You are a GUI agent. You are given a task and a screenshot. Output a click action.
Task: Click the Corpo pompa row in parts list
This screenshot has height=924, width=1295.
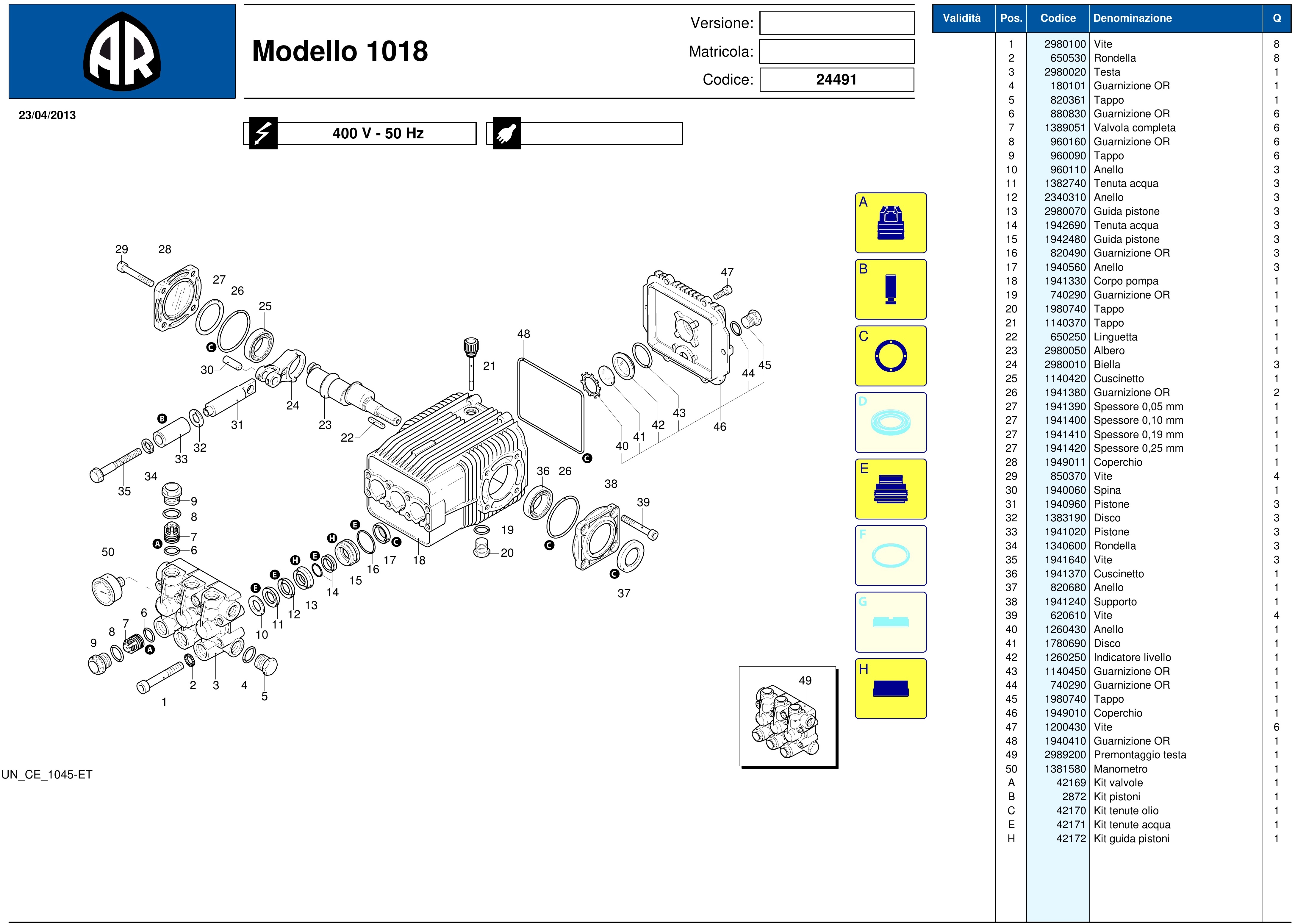point(1125,281)
